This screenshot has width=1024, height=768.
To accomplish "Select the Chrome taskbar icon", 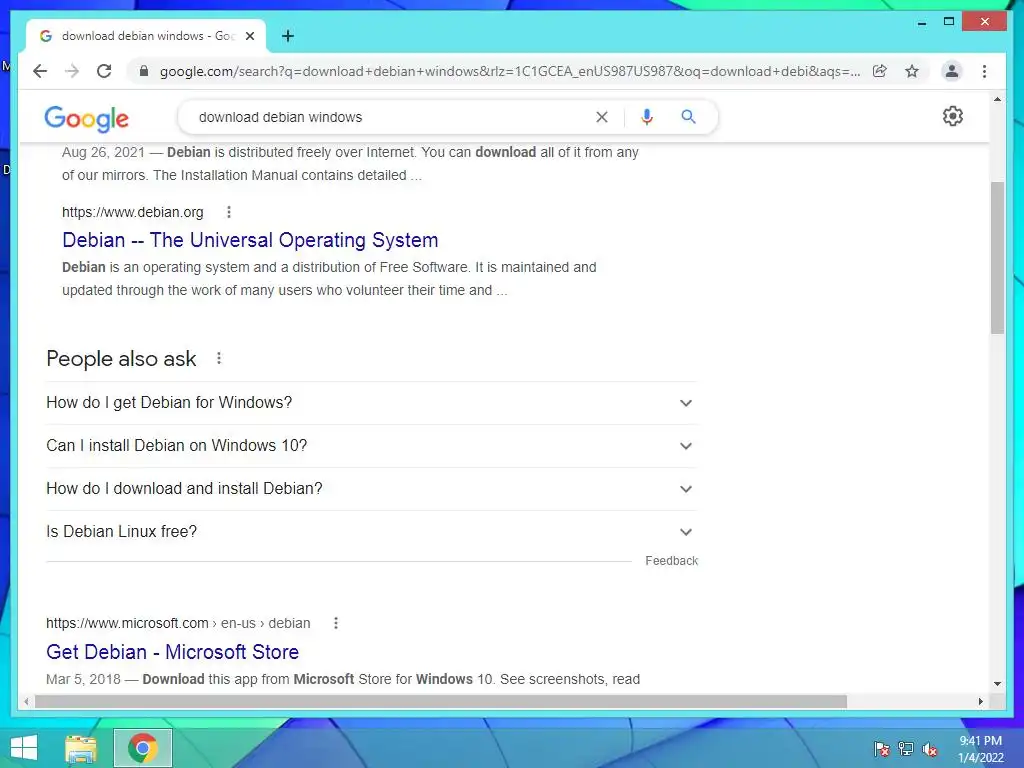I will (x=142, y=748).
